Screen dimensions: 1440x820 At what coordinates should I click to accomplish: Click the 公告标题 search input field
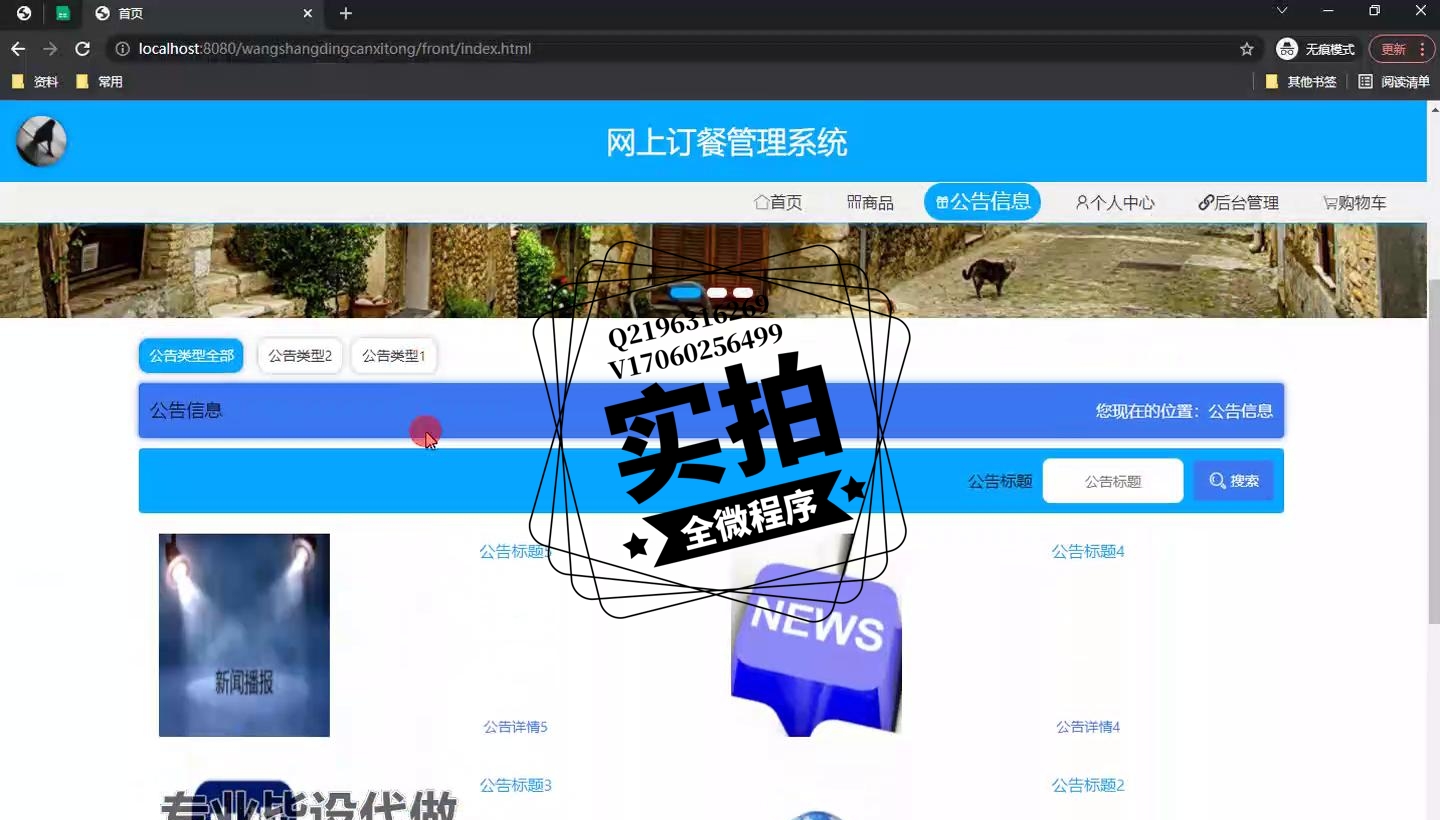[x=1113, y=481]
